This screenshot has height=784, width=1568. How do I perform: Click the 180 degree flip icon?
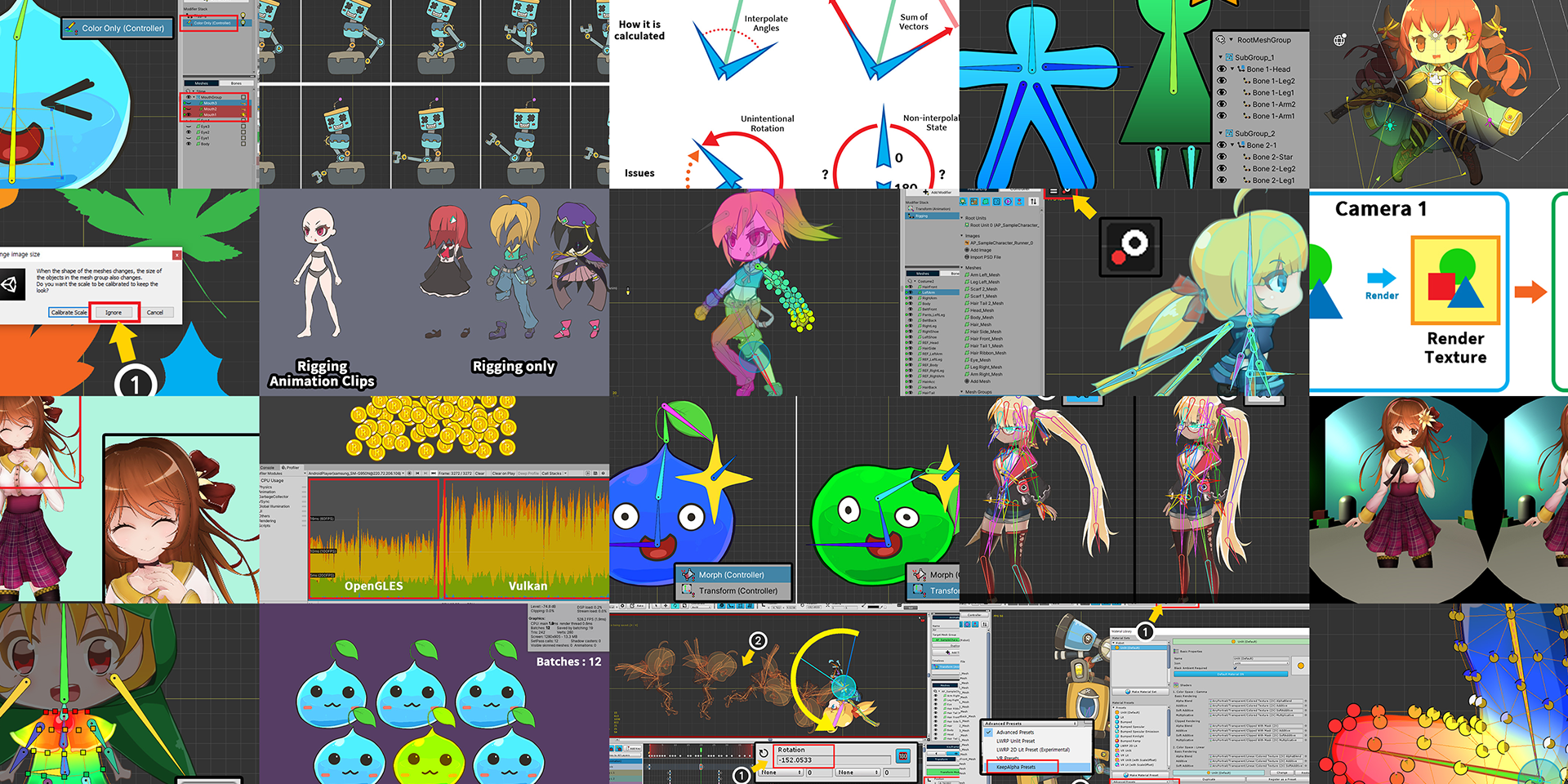click(903, 756)
